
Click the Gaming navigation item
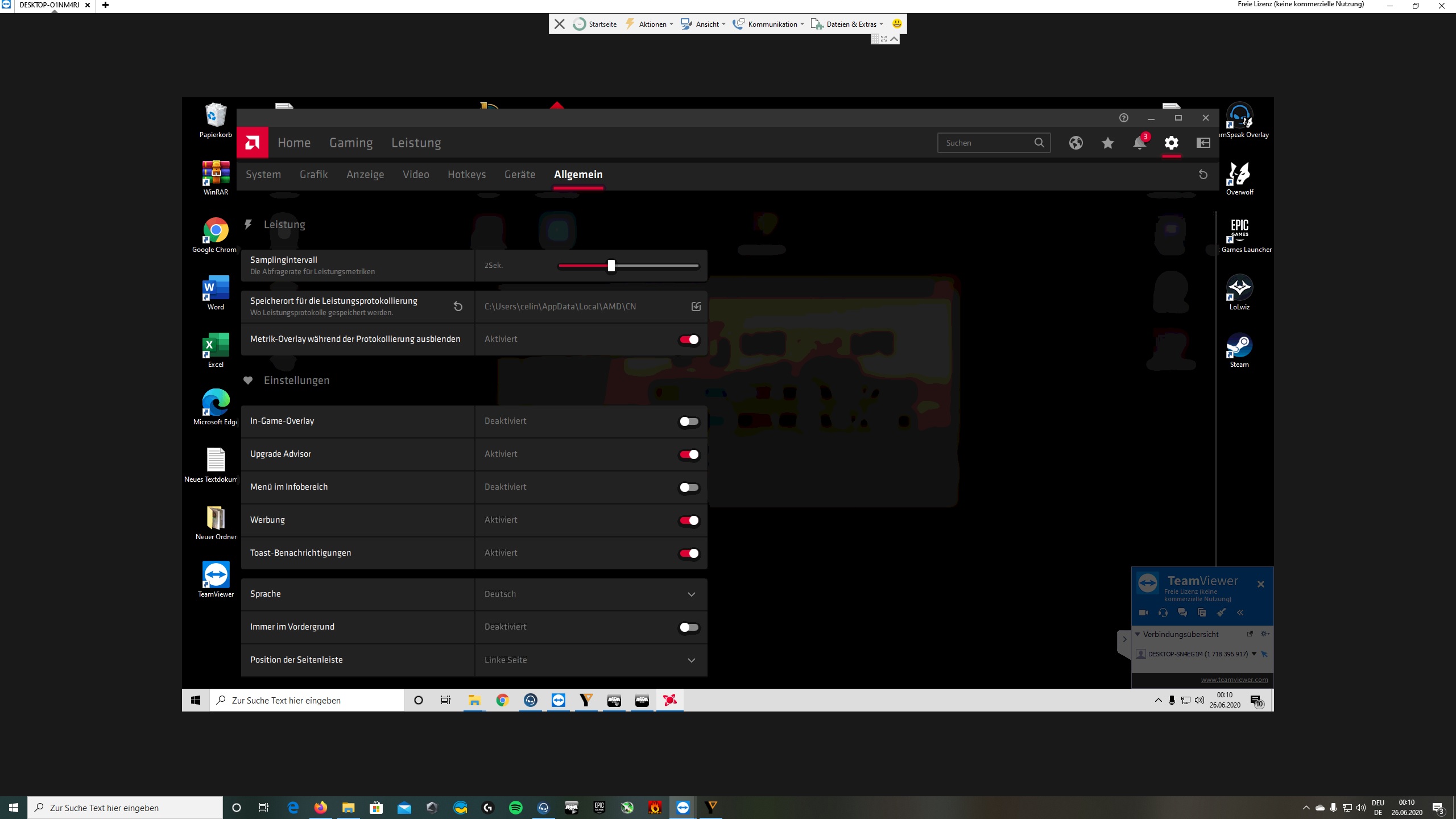(351, 143)
